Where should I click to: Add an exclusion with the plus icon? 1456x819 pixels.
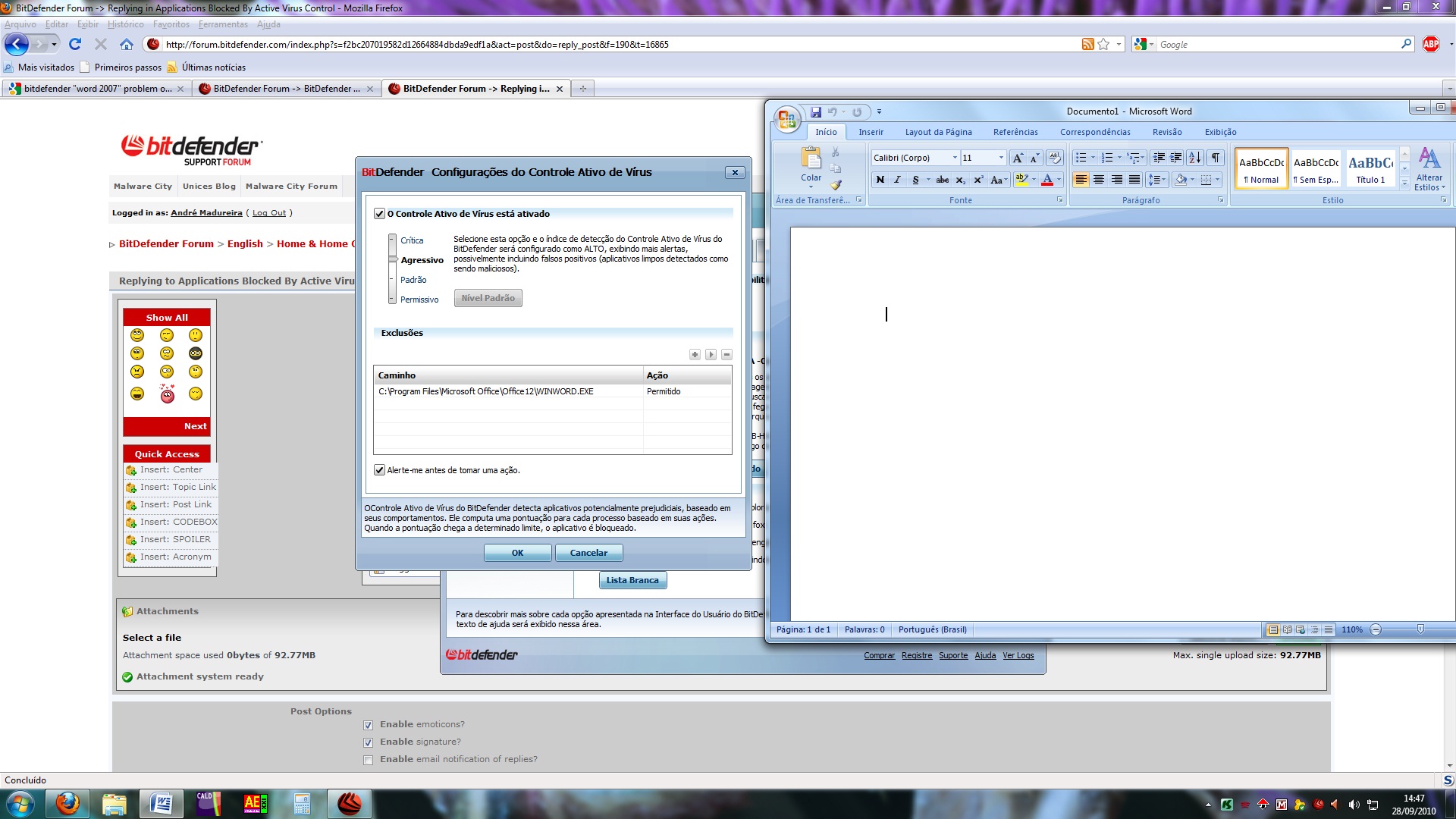tap(694, 354)
